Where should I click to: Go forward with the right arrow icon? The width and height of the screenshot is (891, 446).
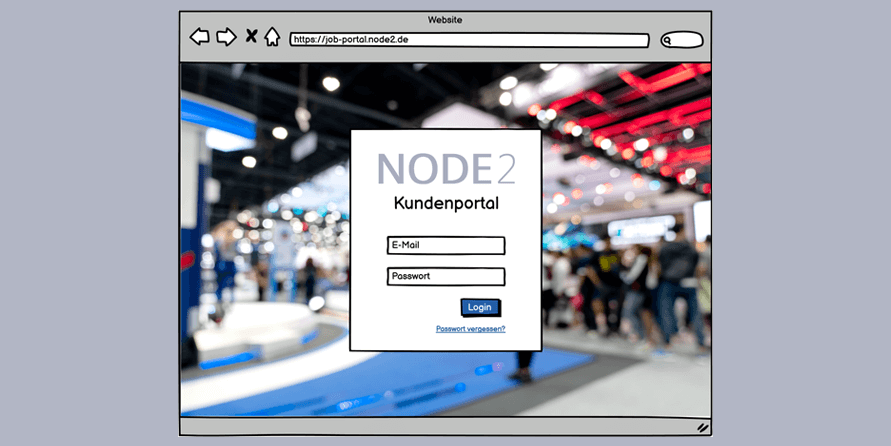coord(226,37)
